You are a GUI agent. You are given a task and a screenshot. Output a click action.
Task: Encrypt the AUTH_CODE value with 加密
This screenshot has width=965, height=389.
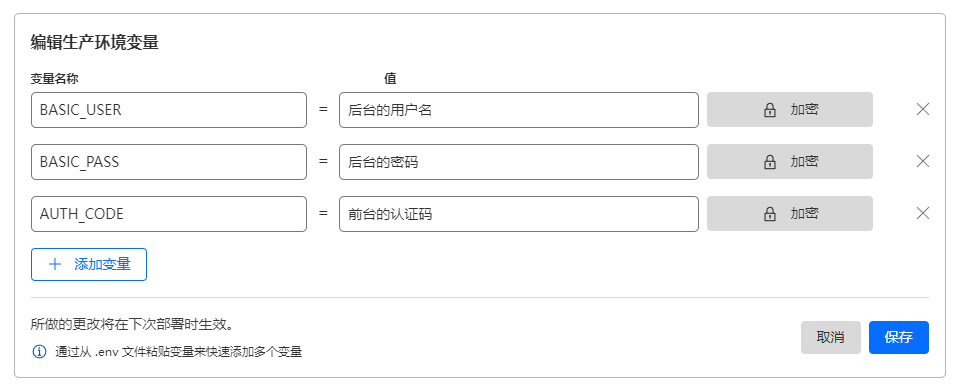tap(790, 214)
